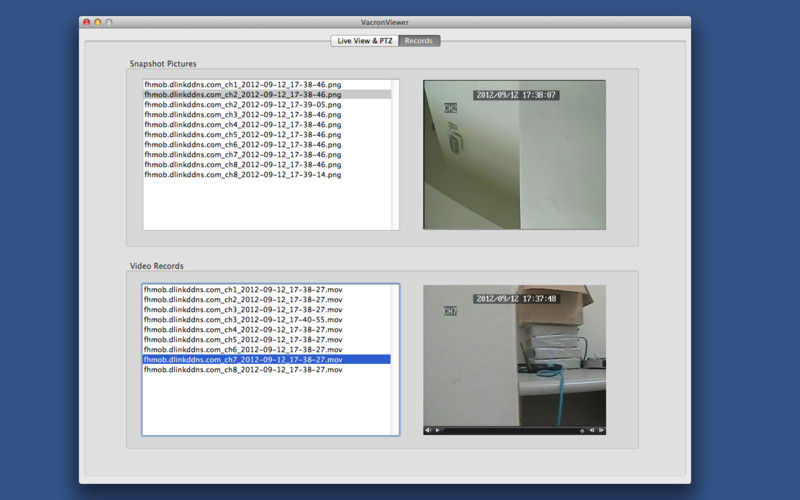Screen dimensions: 800x500
Task: Choose the ch2 snapshot taken at 17-39-05
Action: (x=242, y=105)
